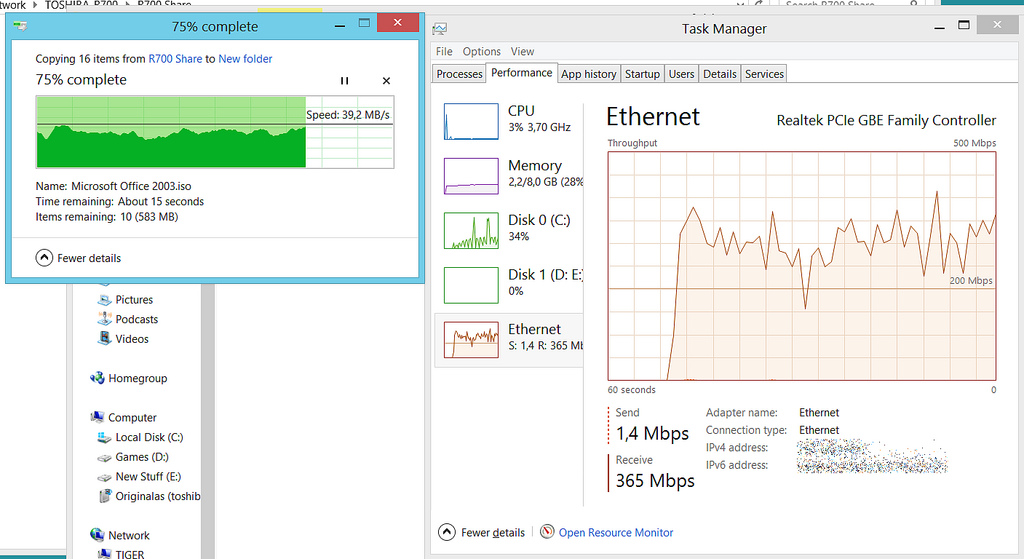Click the Ethernet throughput chart
The width and height of the screenshot is (1024, 559).
802,266
